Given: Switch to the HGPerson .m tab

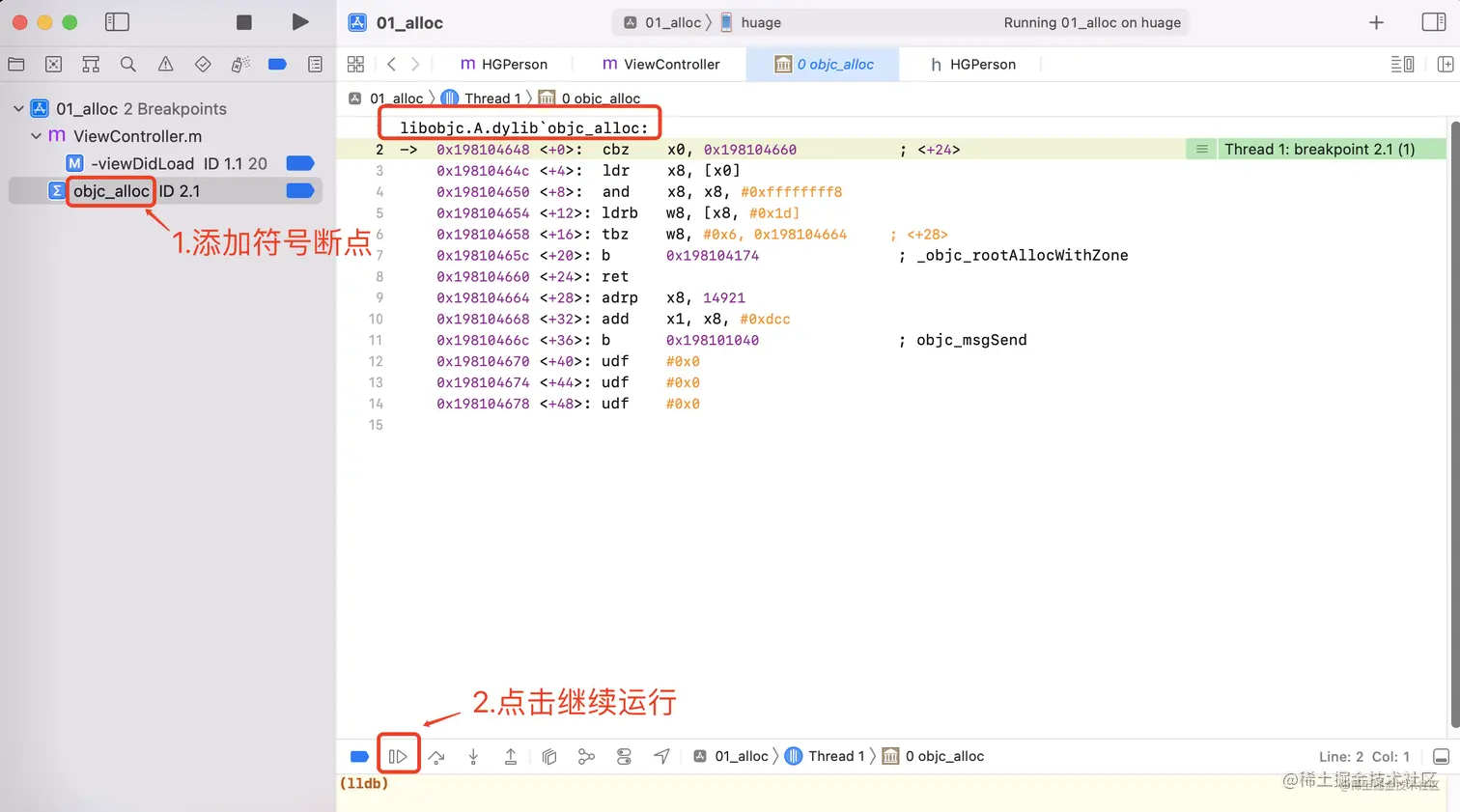Looking at the screenshot, I should click(504, 64).
